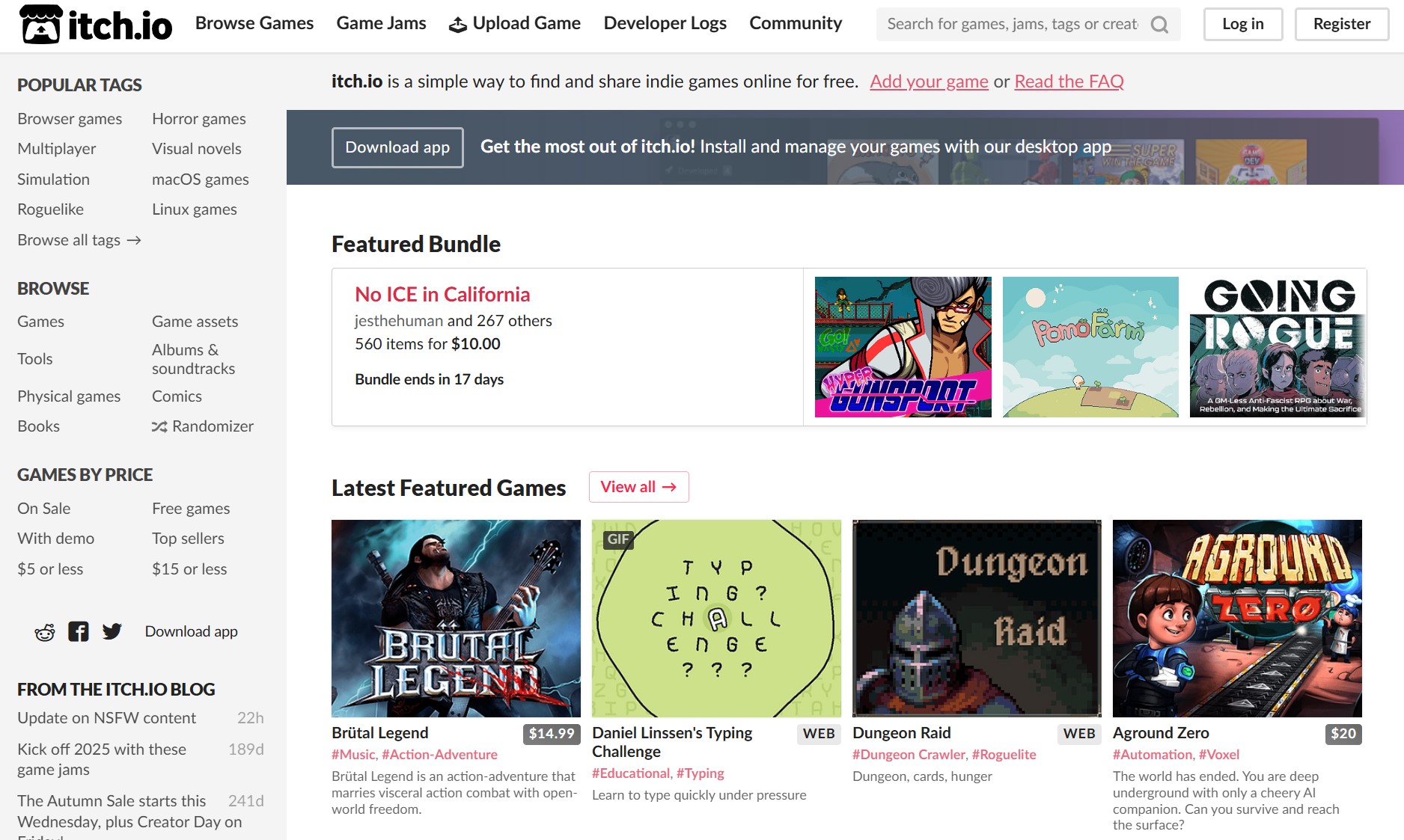Click the Register button
Screen dimensions: 1404x840
[1342, 24]
